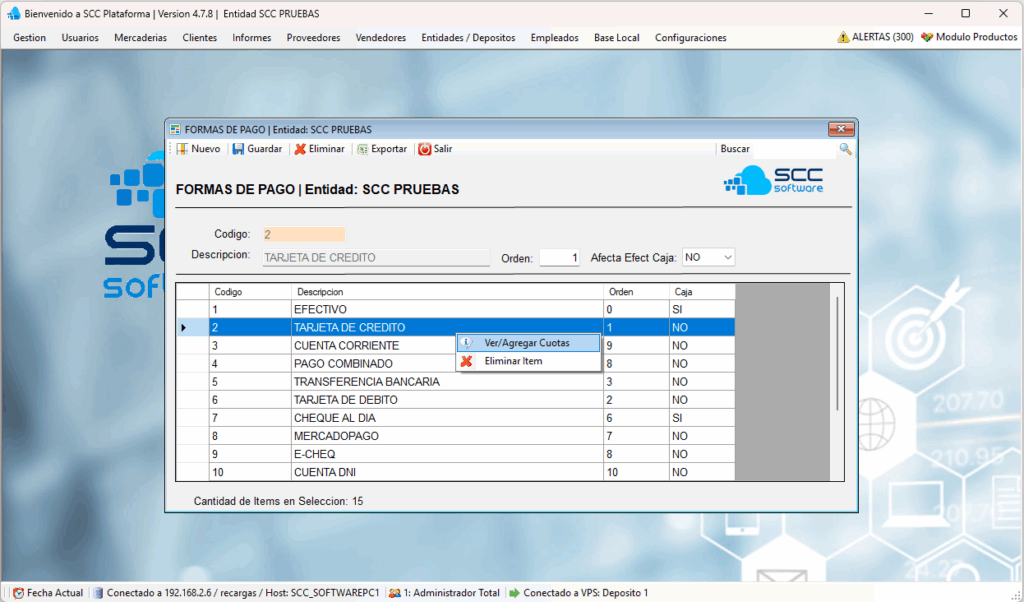Open the Mercaderias menu
Image resolution: width=1024 pixels, height=602 pixels.
tap(141, 38)
